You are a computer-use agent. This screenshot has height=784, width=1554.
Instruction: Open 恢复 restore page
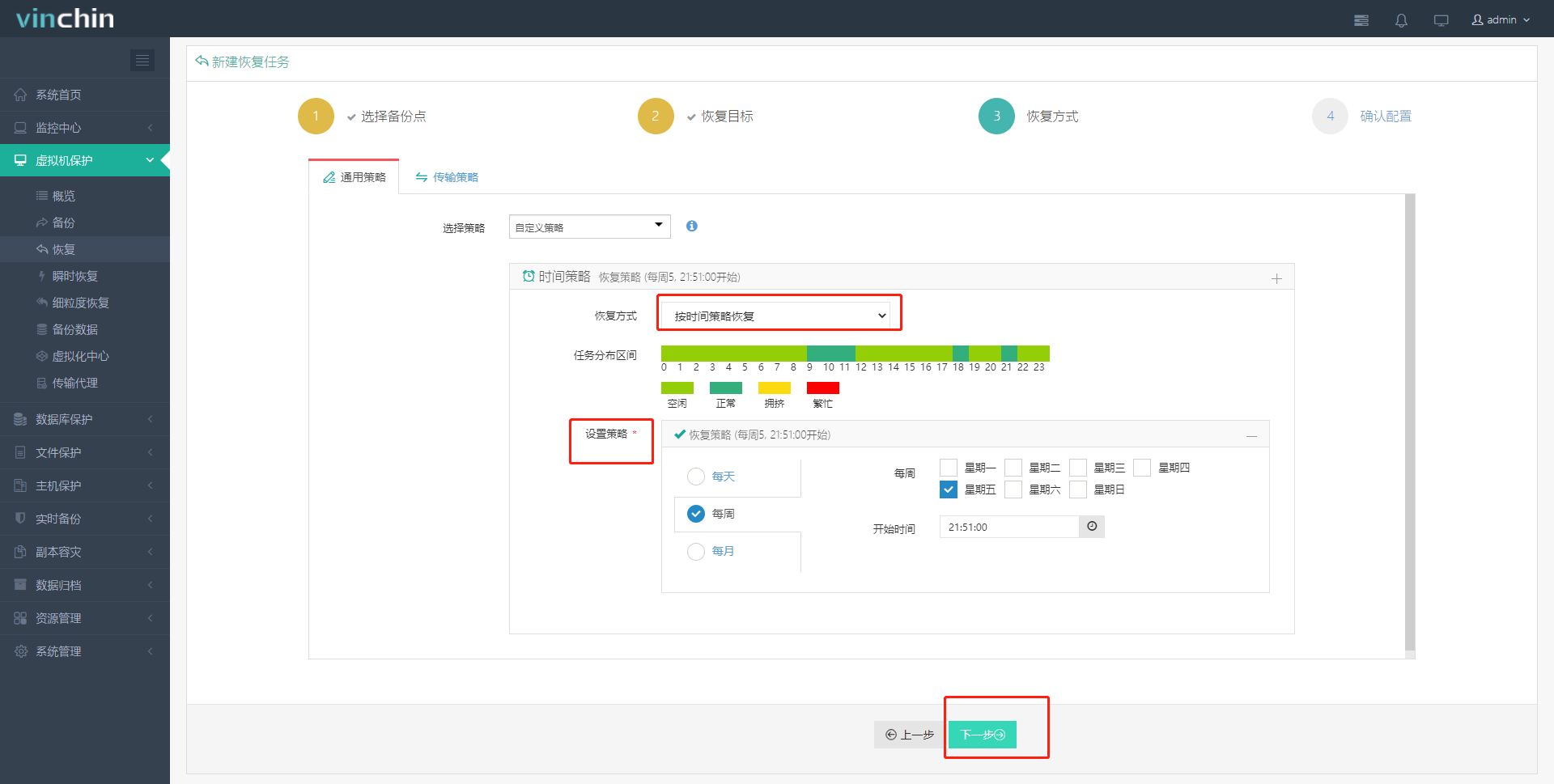coord(85,249)
